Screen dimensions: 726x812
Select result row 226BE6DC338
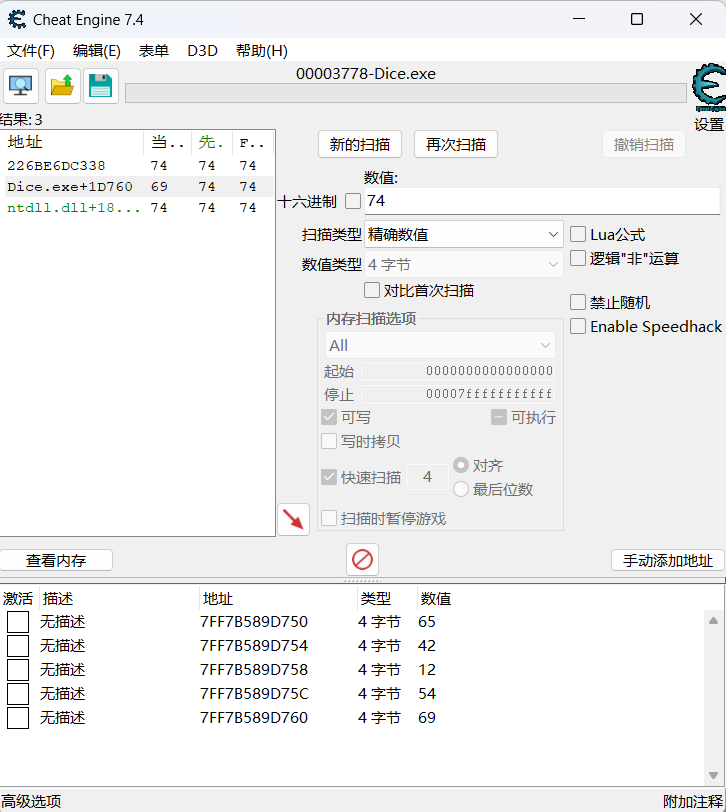(137, 166)
